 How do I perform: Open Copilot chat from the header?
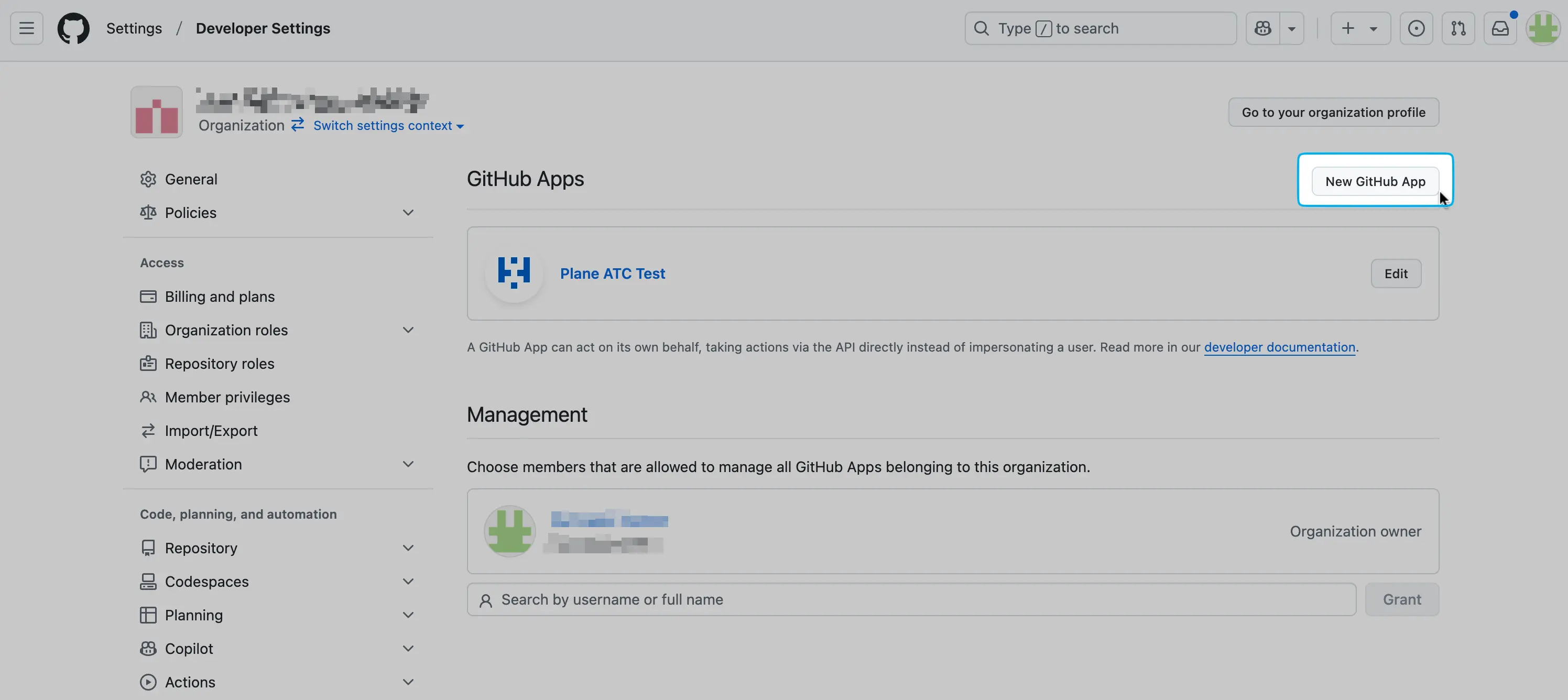pyautogui.click(x=1262, y=28)
